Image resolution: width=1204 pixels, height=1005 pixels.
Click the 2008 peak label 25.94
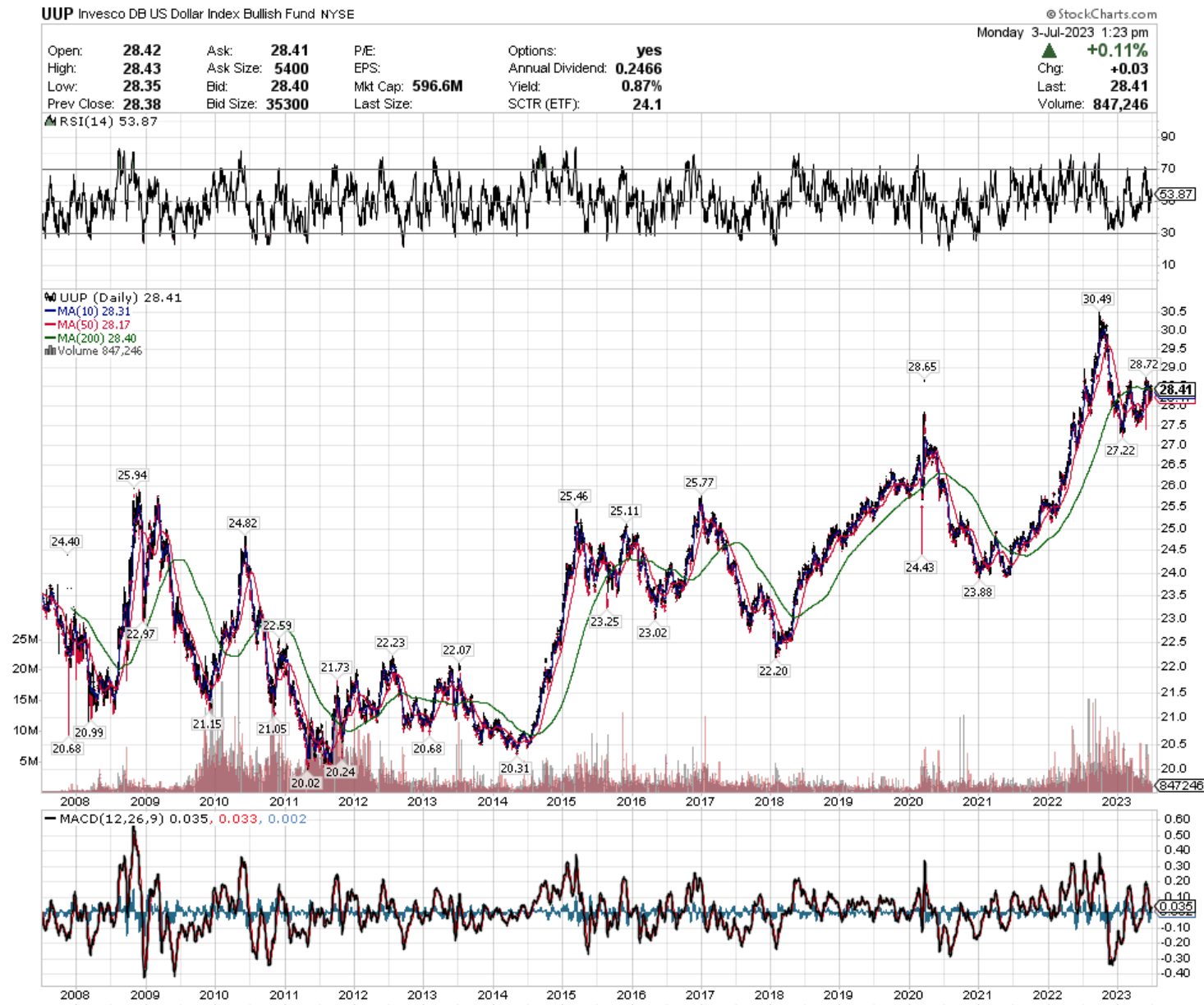(132, 475)
